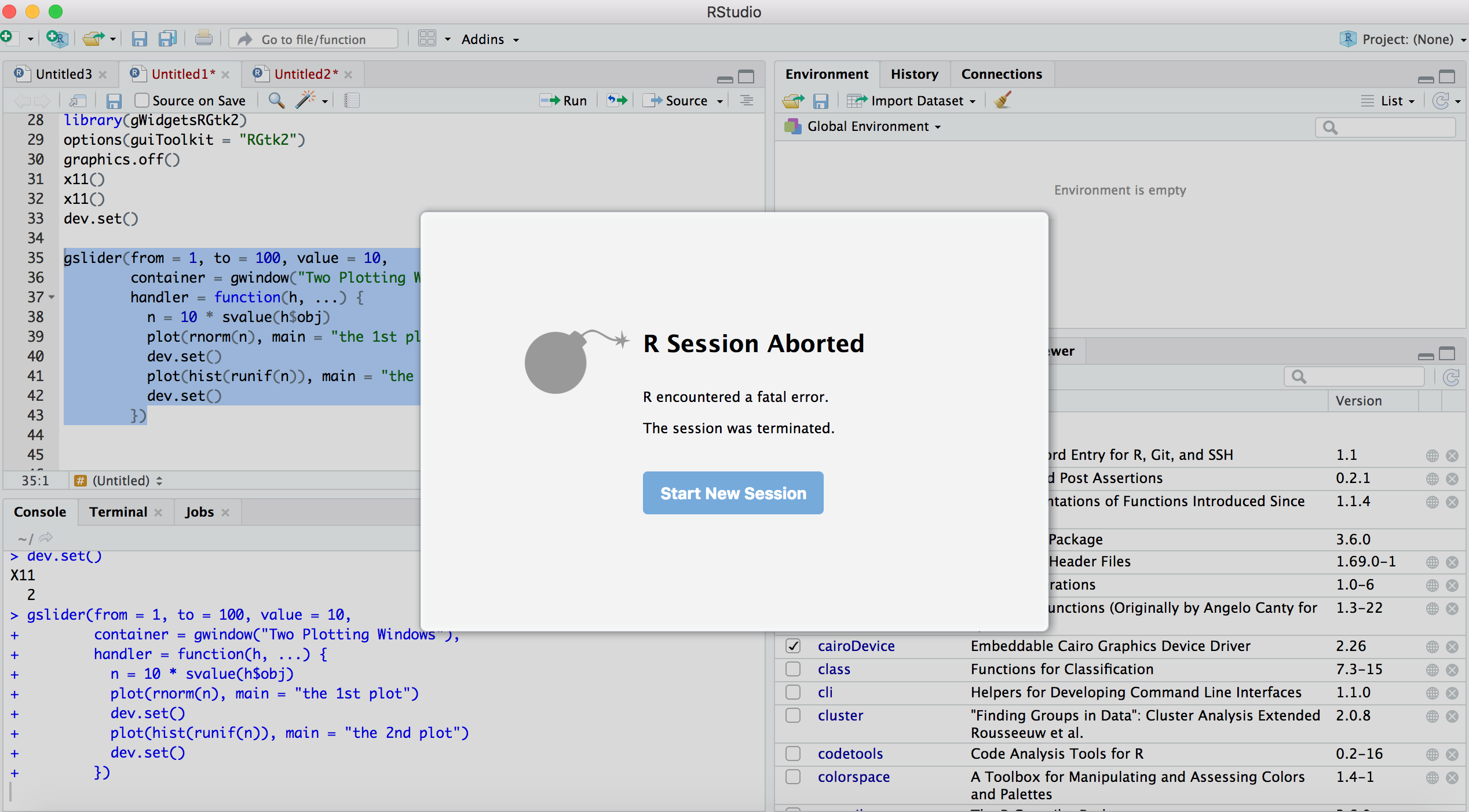The image size is (1469, 812).
Task: Enable the Source on Save checkbox
Action: 141,100
